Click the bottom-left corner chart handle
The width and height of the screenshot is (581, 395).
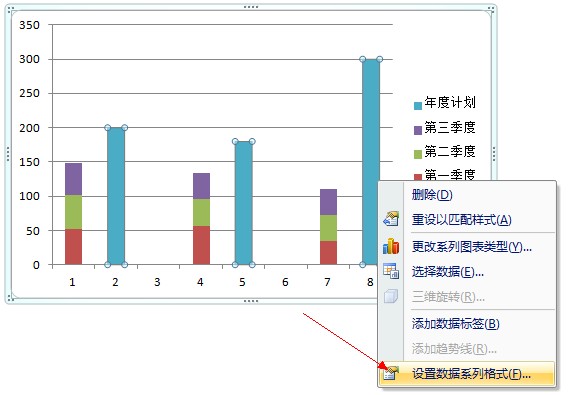[10, 299]
